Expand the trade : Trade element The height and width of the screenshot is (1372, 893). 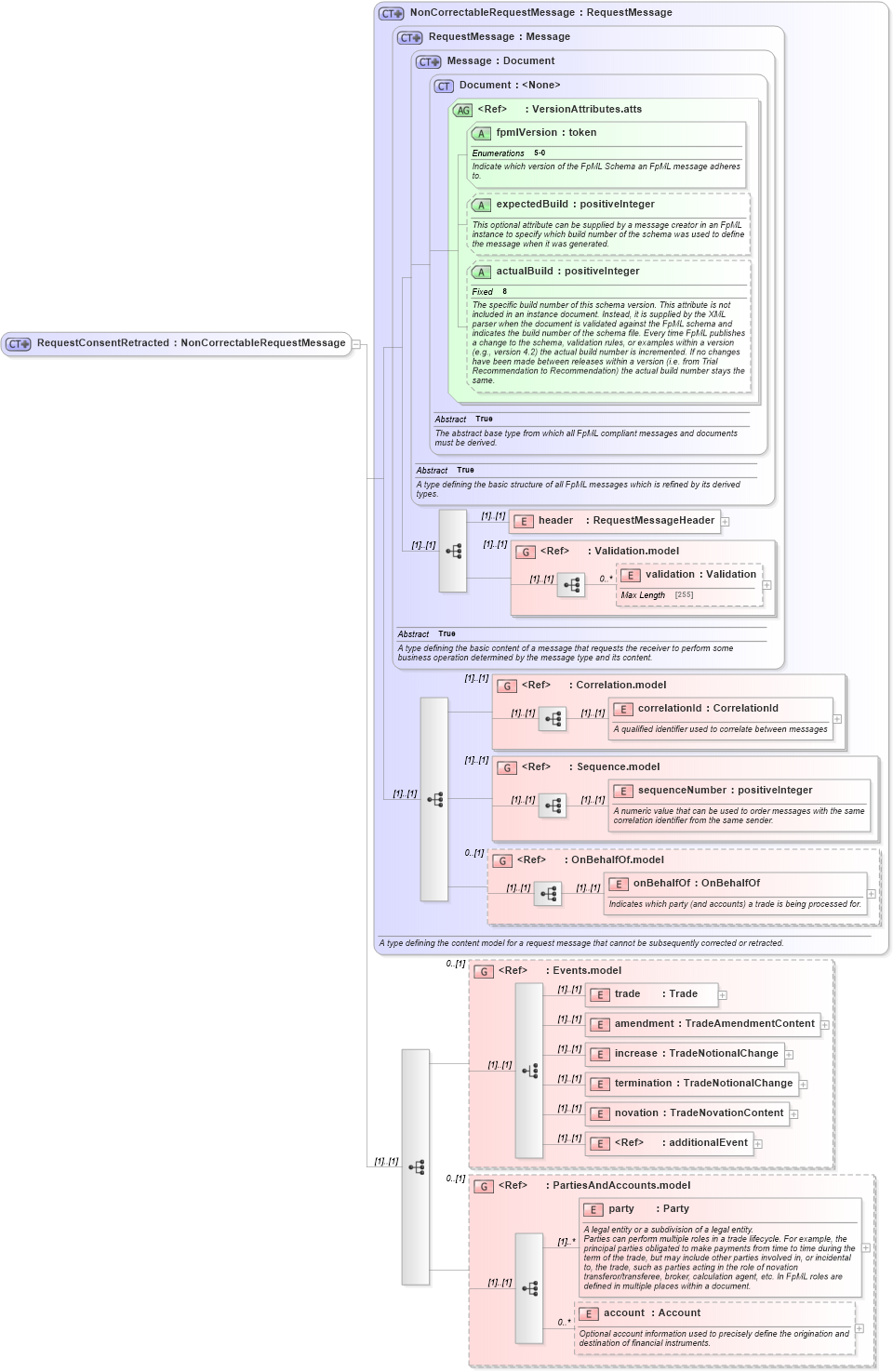[x=723, y=995]
